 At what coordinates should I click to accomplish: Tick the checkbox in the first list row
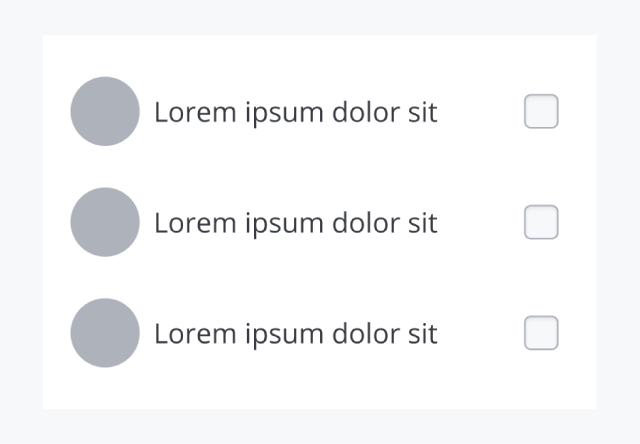[x=541, y=111]
